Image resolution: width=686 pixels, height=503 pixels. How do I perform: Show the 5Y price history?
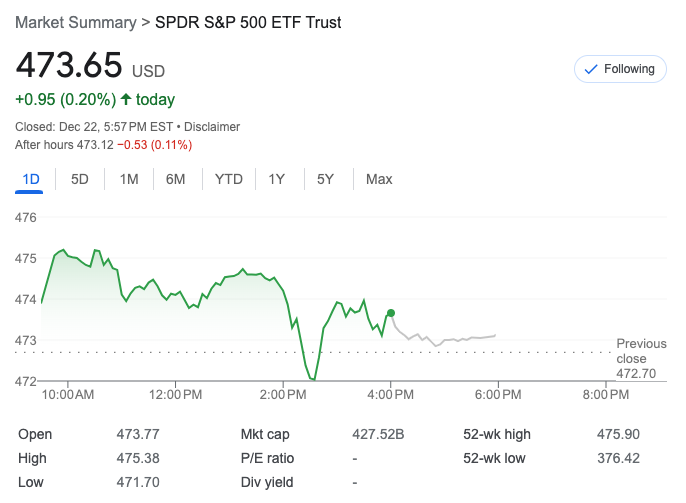pyautogui.click(x=325, y=179)
